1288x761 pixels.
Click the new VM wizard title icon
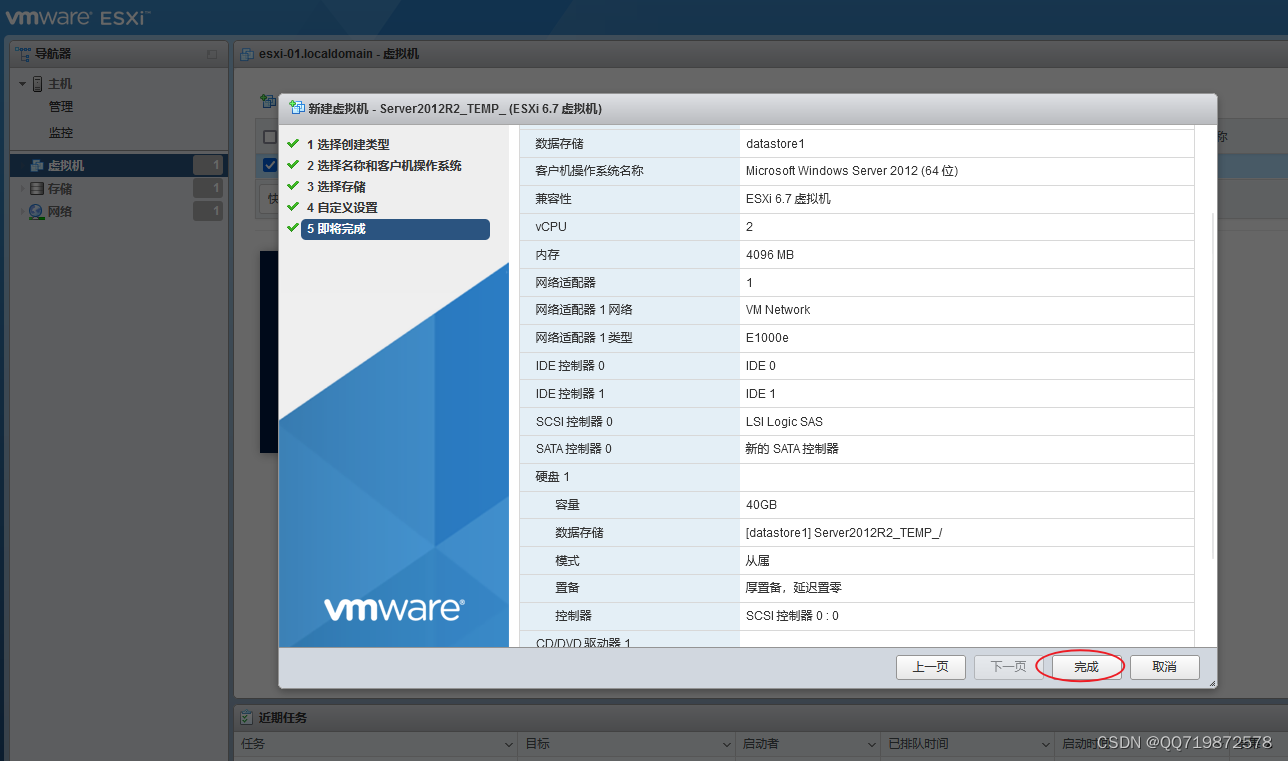pyautogui.click(x=297, y=108)
